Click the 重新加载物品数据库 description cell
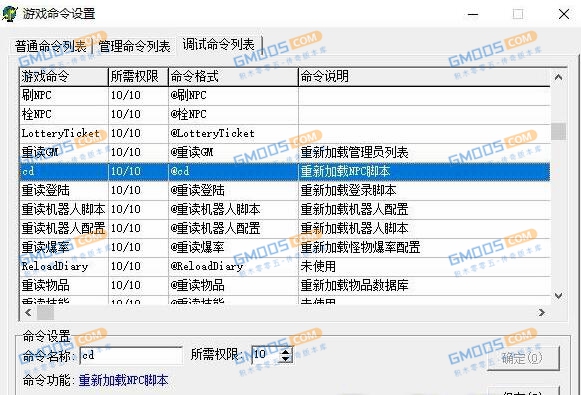The width and height of the screenshot is (581, 395). coord(424,285)
